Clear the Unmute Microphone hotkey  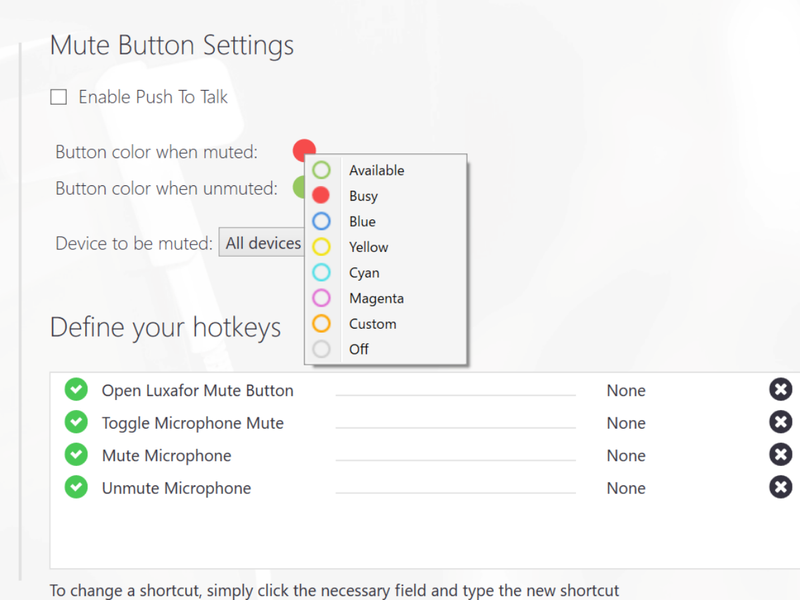(x=781, y=488)
